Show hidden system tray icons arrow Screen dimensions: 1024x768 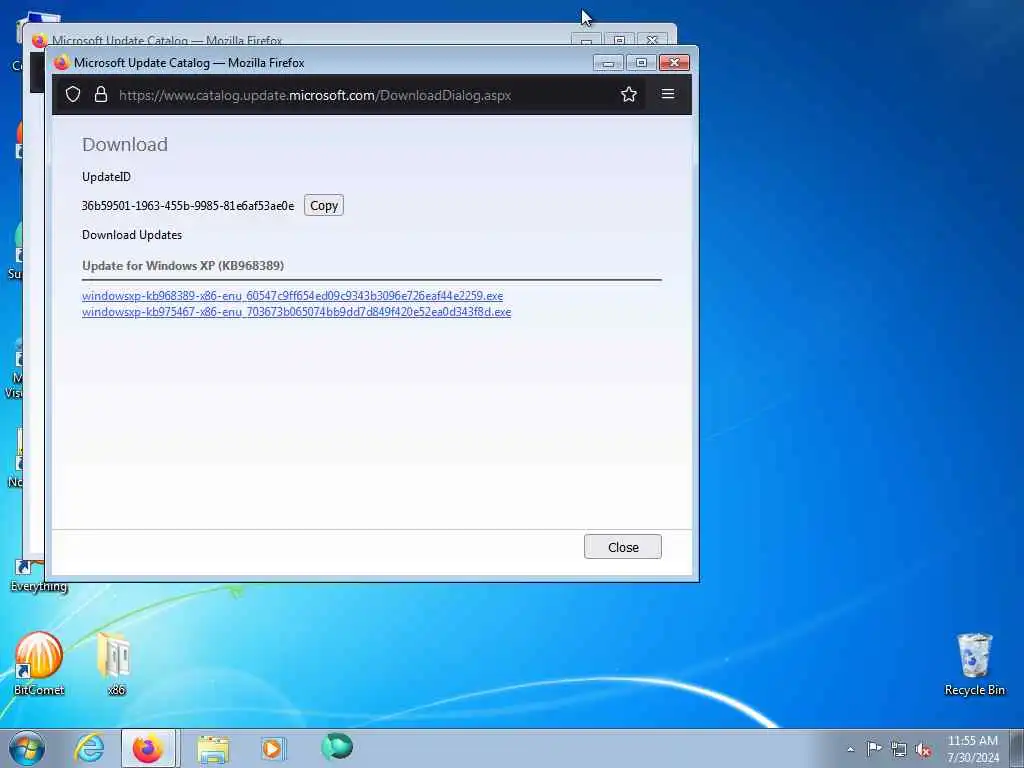coord(850,750)
